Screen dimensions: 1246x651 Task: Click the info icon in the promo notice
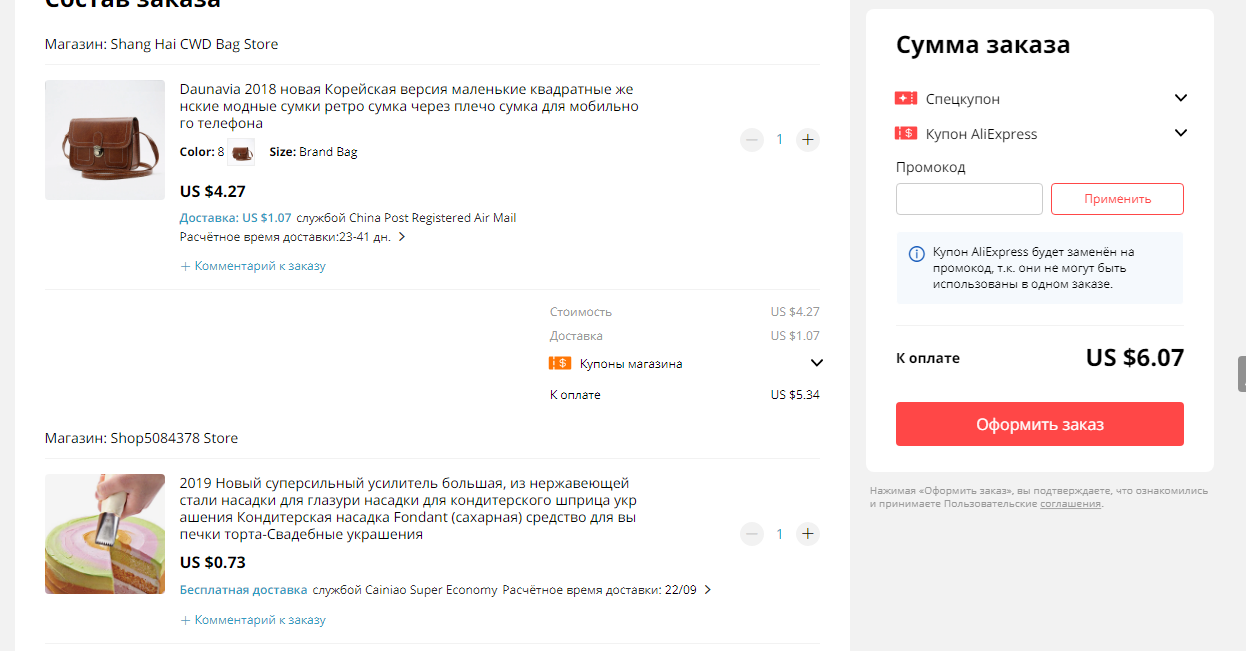(916, 254)
